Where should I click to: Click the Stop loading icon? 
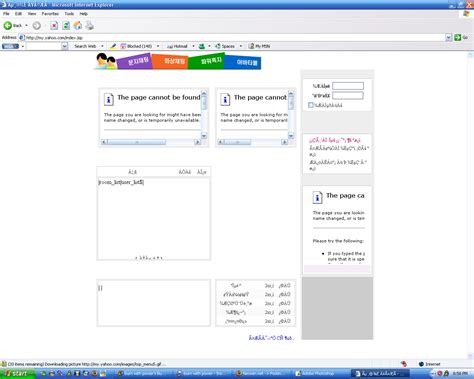[54, 26]
